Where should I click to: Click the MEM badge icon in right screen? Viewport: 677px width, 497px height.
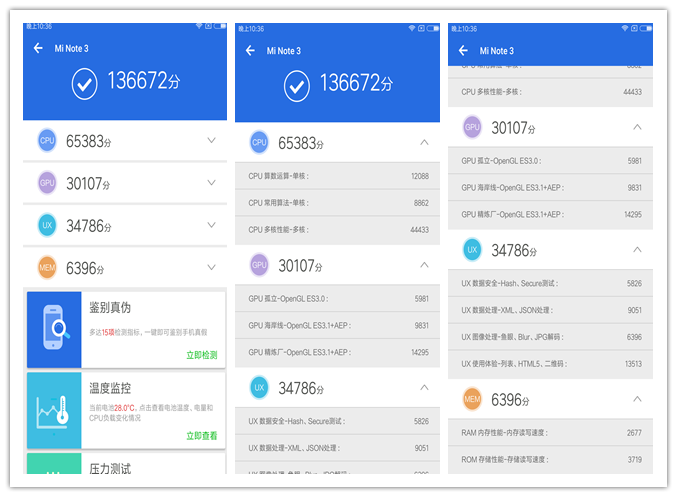click(x=472, y=399)
